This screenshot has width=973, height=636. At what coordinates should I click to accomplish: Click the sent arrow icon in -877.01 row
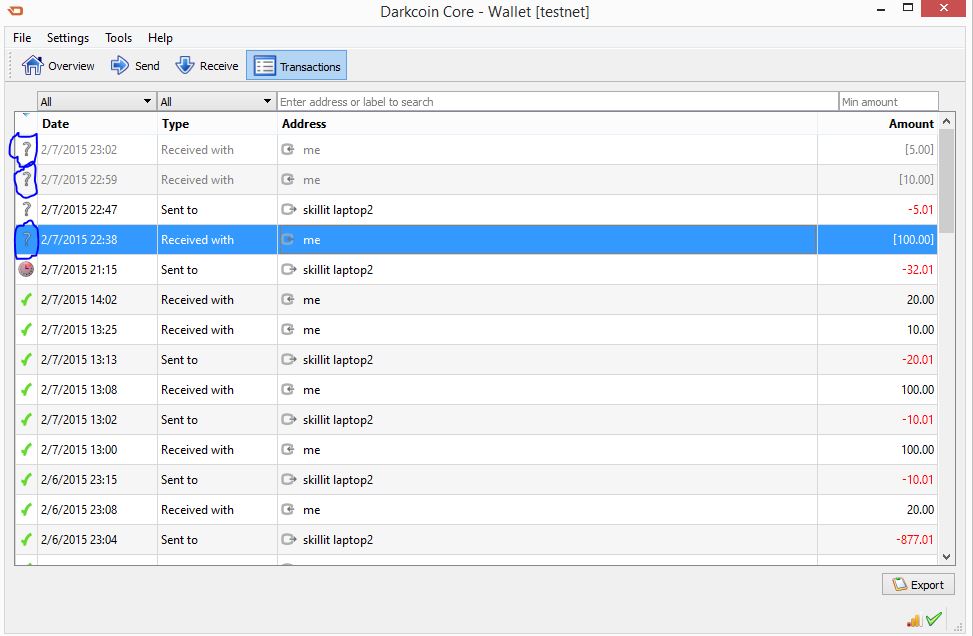289,539
